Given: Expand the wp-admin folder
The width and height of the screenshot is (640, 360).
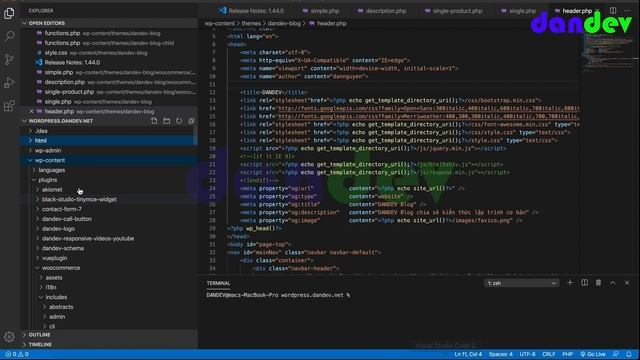Looking at the screenshot, I should point(109,151).
